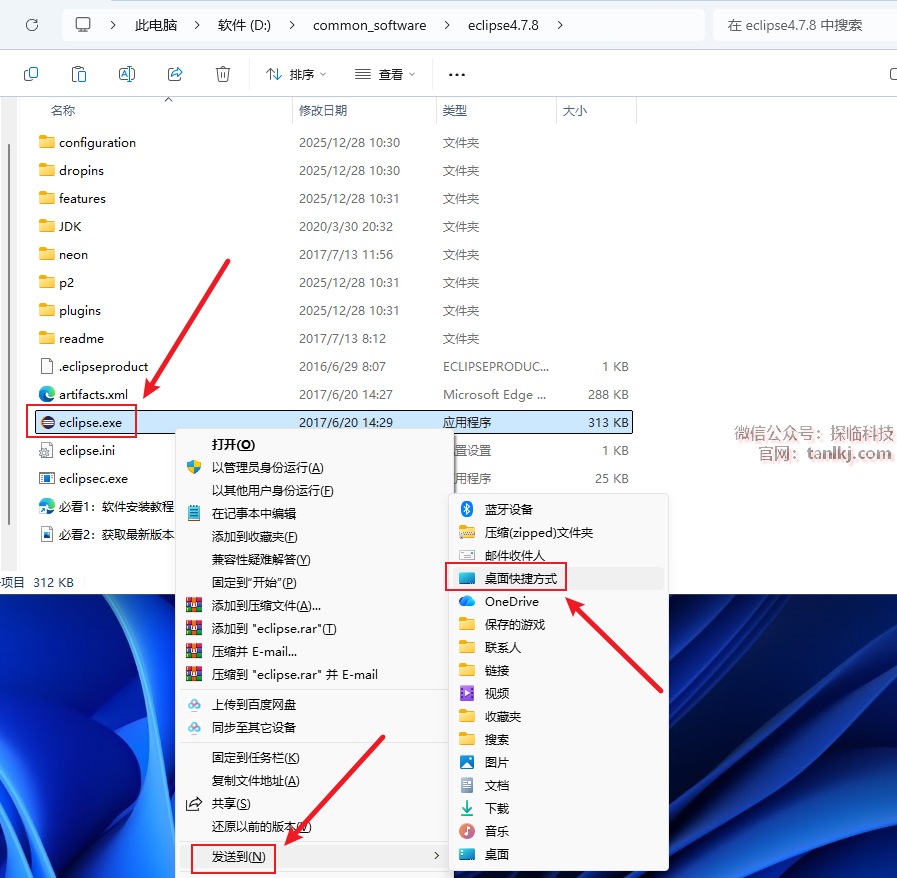Click the rename icon in toolbar
The image size is (897, 878).
click(x=126, y=74)
